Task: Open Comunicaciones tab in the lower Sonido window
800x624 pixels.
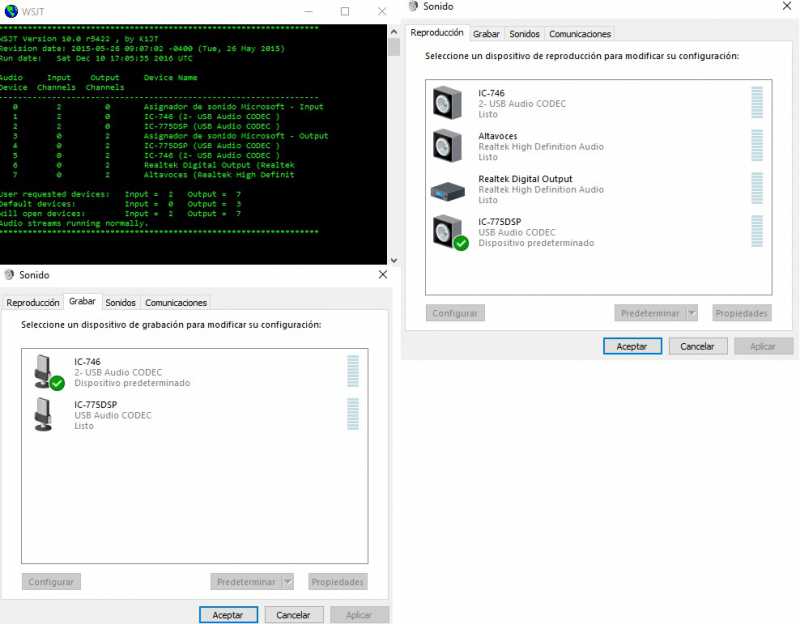Action: [176, 303]
